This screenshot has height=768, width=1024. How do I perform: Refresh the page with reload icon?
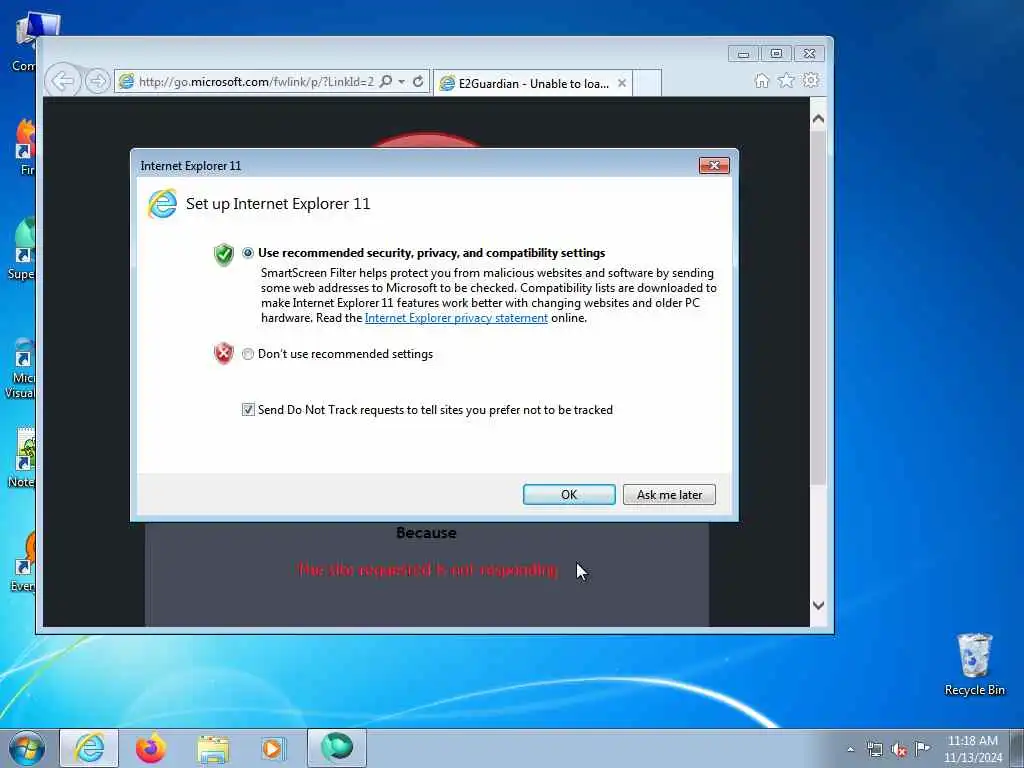coord(418,81)
